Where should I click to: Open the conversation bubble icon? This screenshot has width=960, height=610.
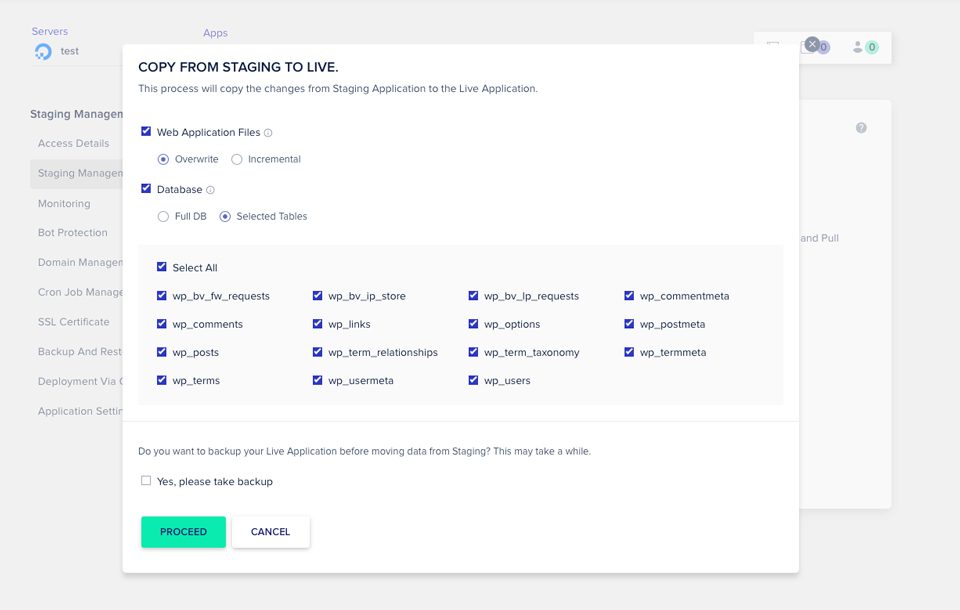[773, 46]
